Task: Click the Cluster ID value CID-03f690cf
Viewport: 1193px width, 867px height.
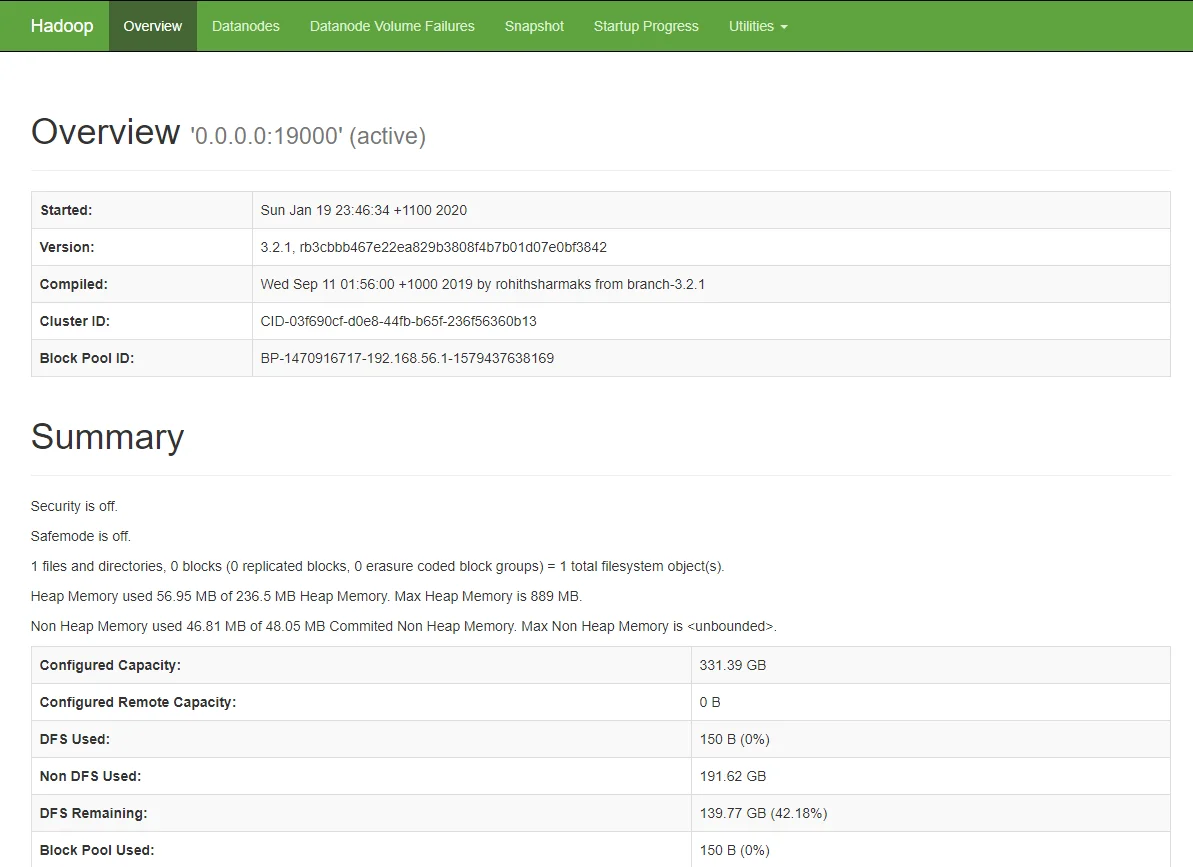Action: coord(398,321)
